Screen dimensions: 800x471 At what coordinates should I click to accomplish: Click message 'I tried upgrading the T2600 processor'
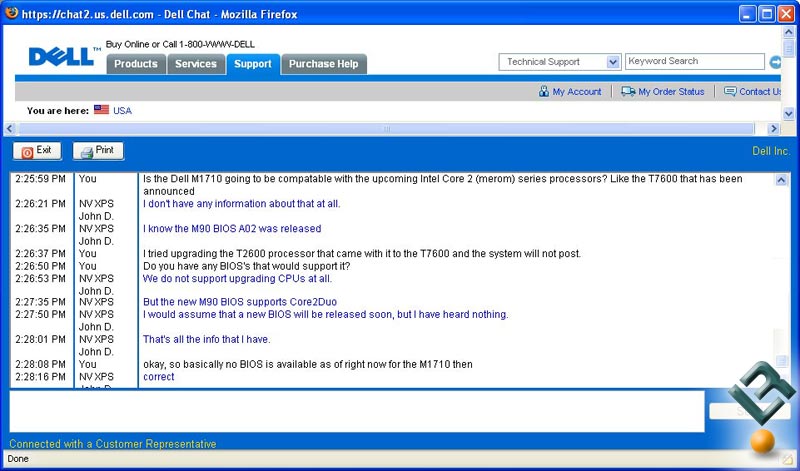click(362, 254)
